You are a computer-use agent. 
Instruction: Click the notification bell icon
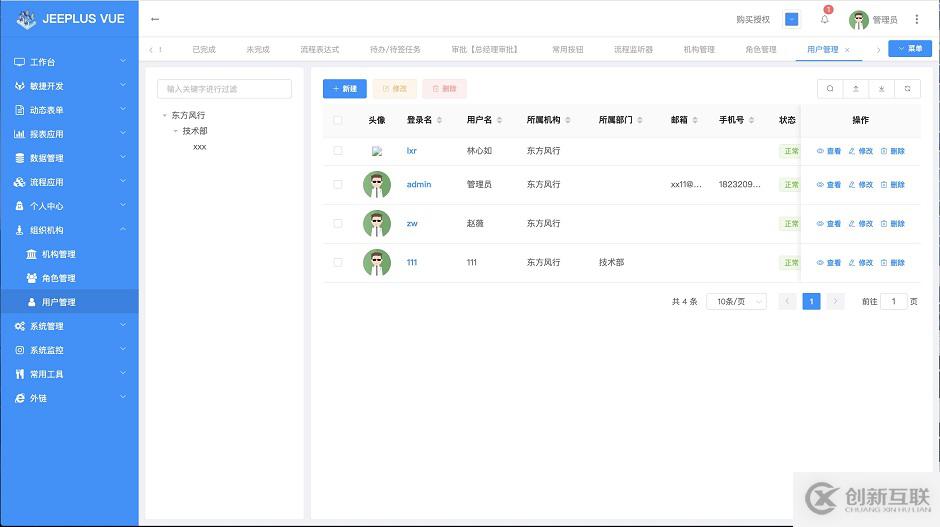[x=825, y=19]
